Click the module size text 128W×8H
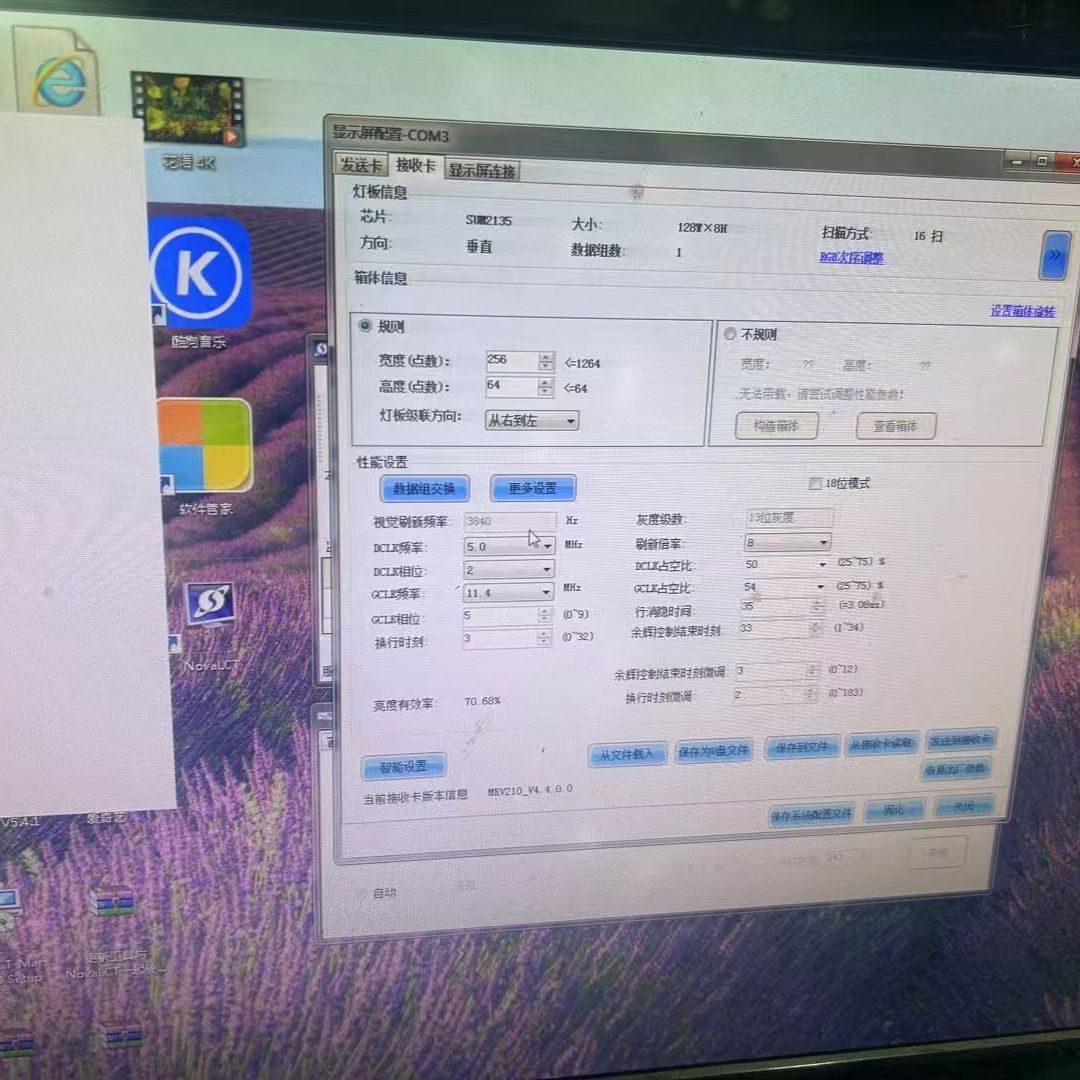Viewport: 1080px width, 1080px height. (x=702, y=227)
